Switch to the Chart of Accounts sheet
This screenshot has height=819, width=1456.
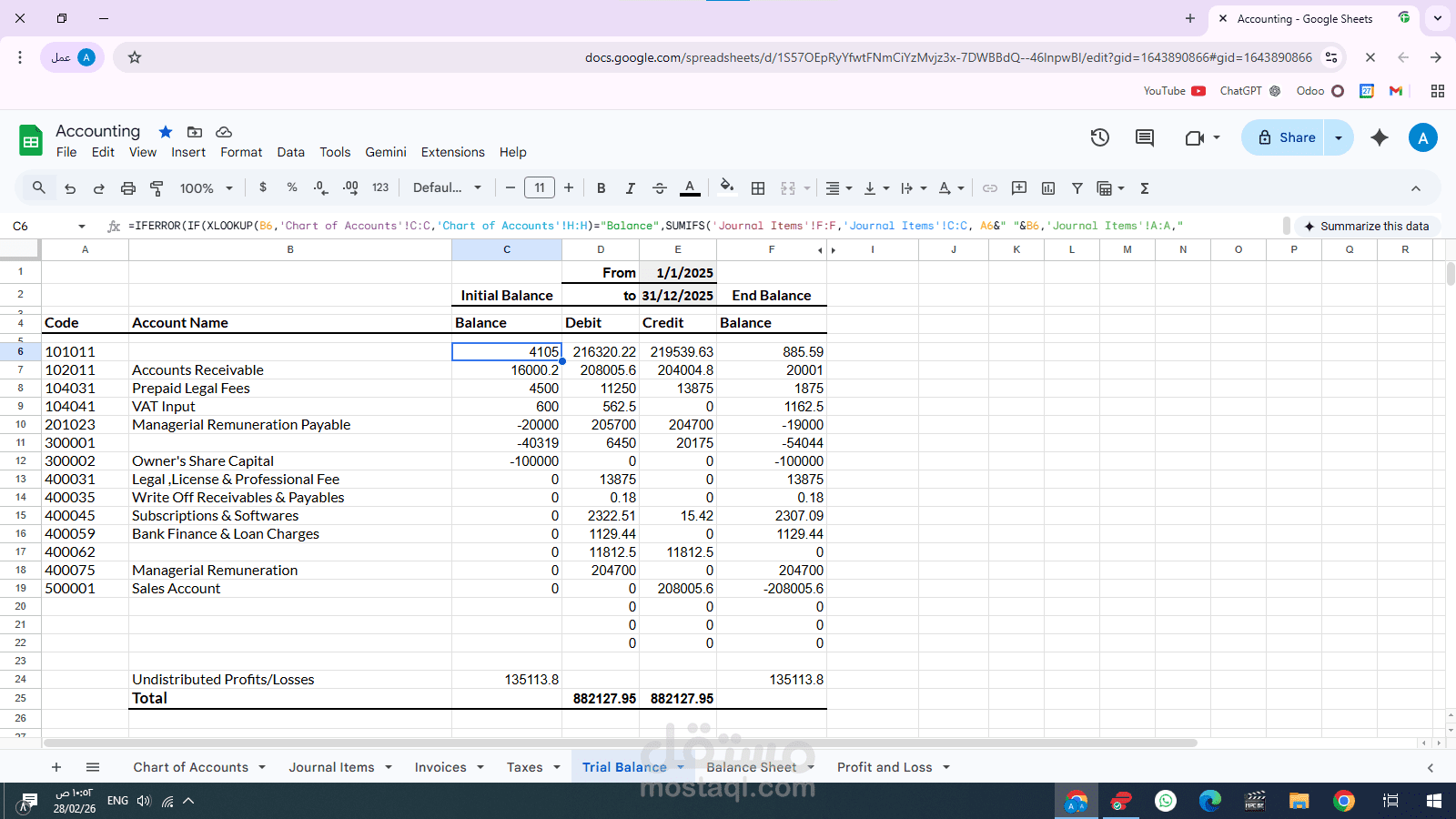(x=190, y=767)
